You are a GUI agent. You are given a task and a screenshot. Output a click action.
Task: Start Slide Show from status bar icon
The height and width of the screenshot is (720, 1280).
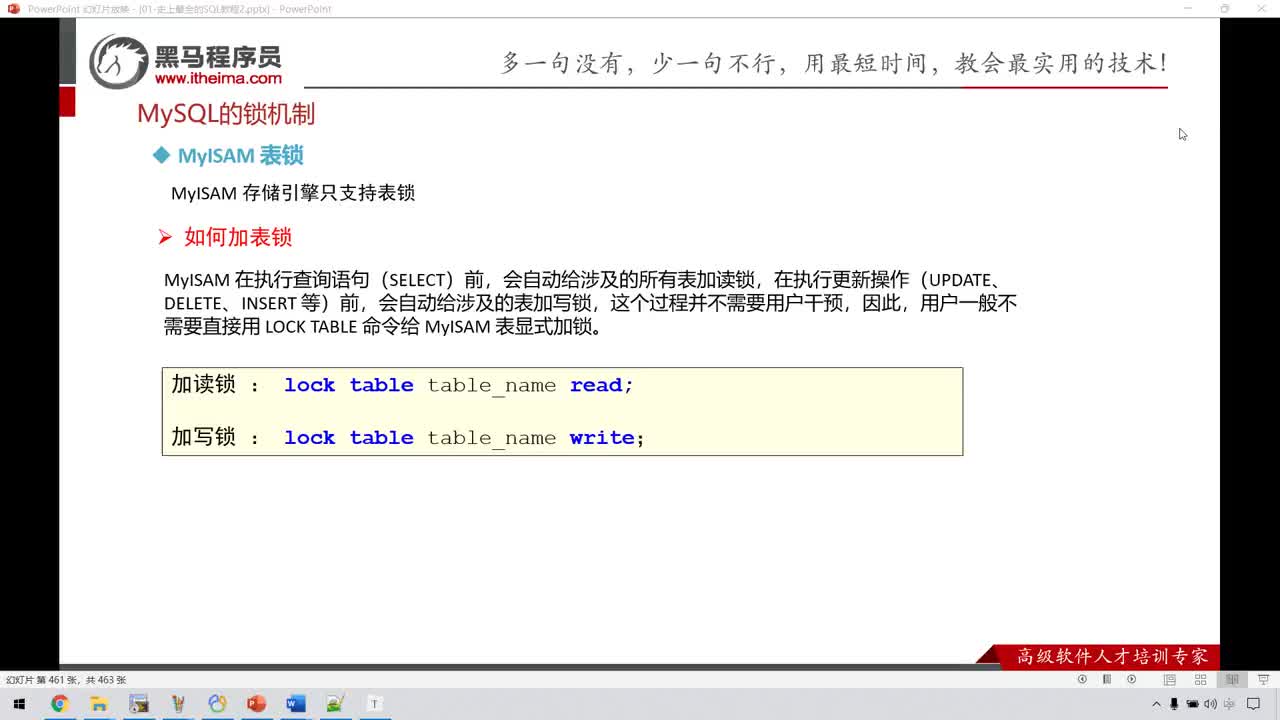[1263, 679]
